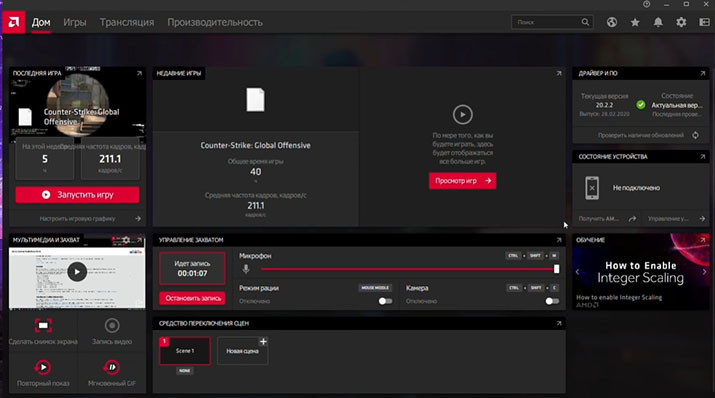This screenshot has height=398, width=715.
Task: Click the green driver status checkmark
Action: (x=641, y=105)
